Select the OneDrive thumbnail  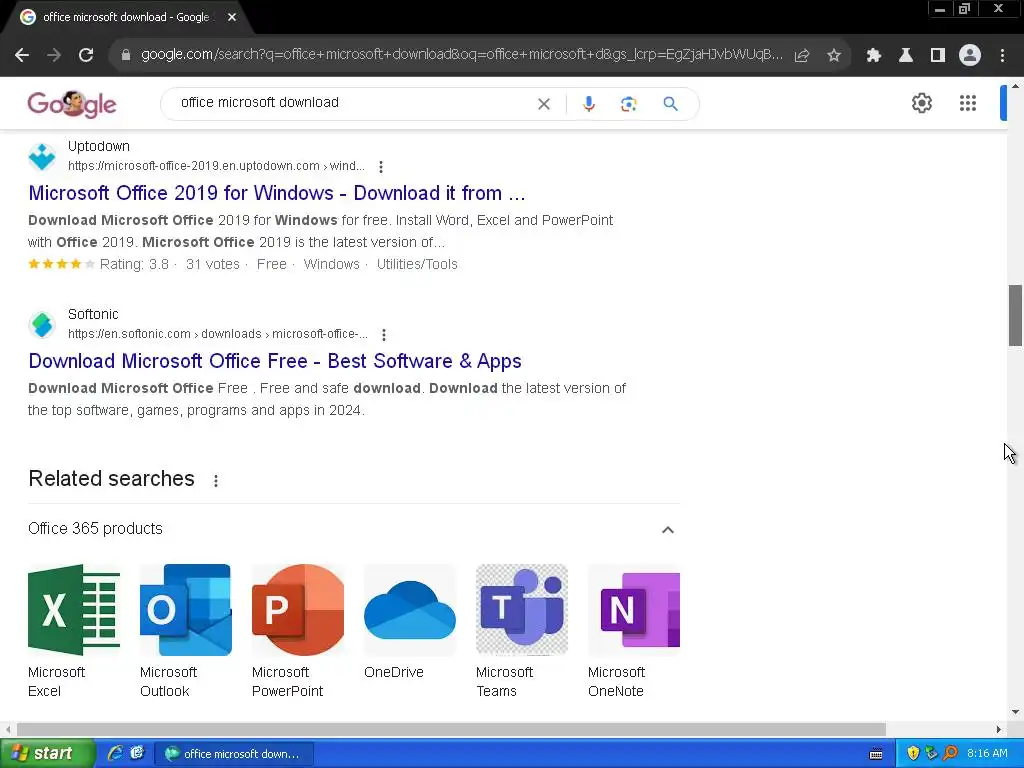(x=409, y=610)
